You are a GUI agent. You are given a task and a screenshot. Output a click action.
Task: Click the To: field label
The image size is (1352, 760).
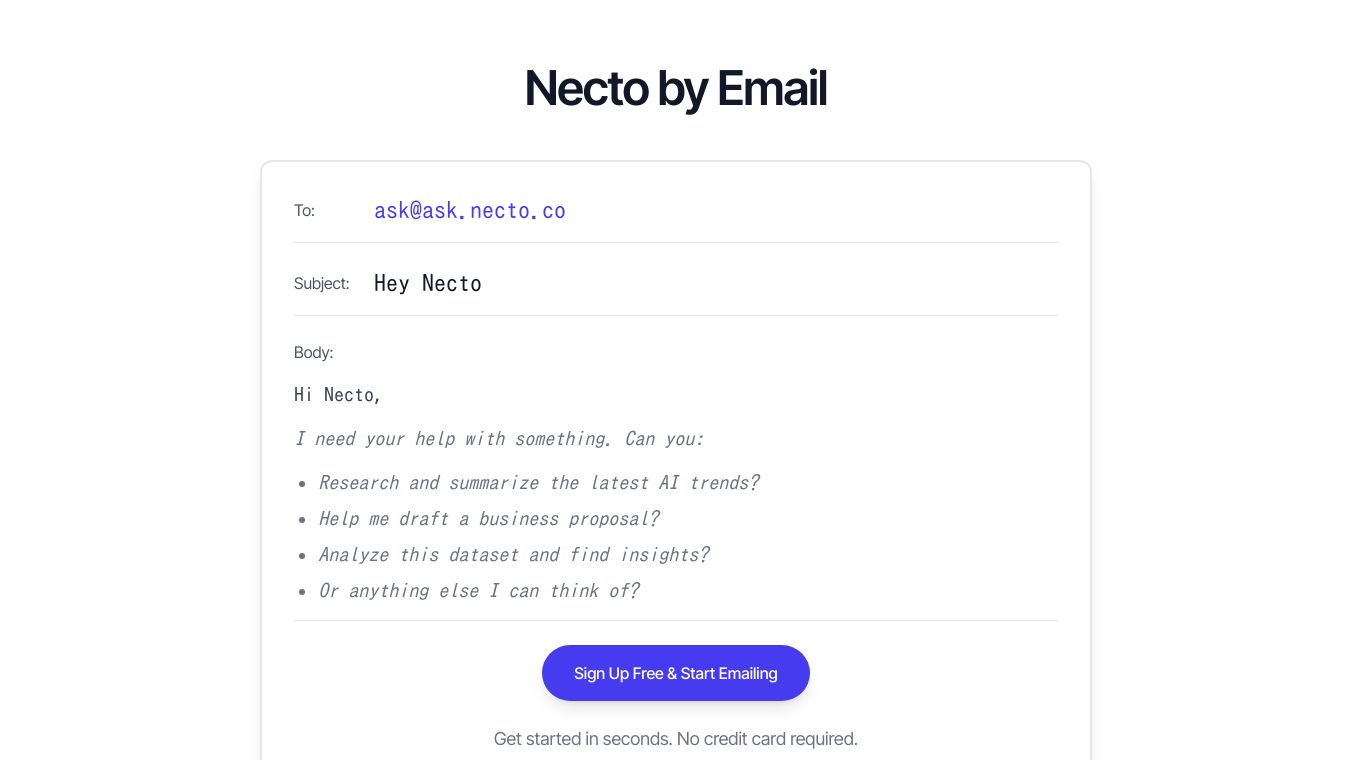pos(304,210)
